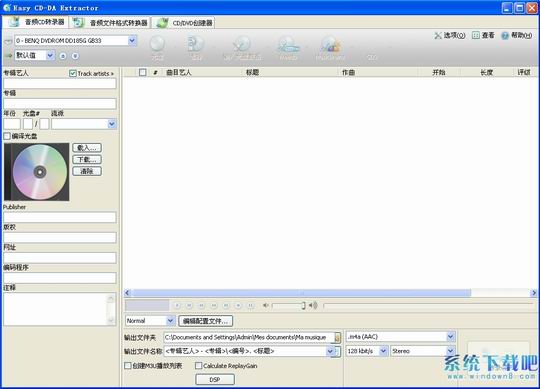Click the 编码程序 input field

60,278
